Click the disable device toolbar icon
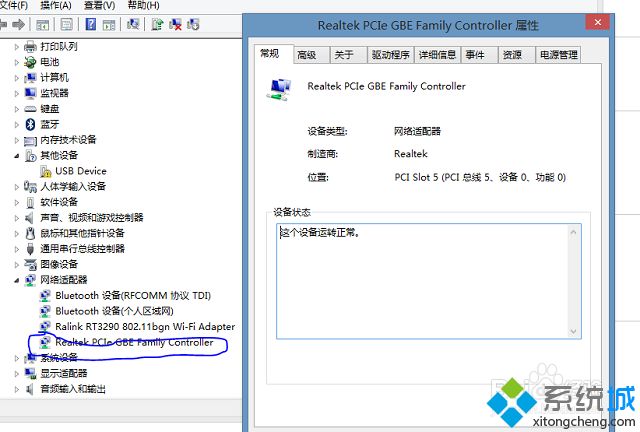The image size is (640, 432). [x=193, y=24]
